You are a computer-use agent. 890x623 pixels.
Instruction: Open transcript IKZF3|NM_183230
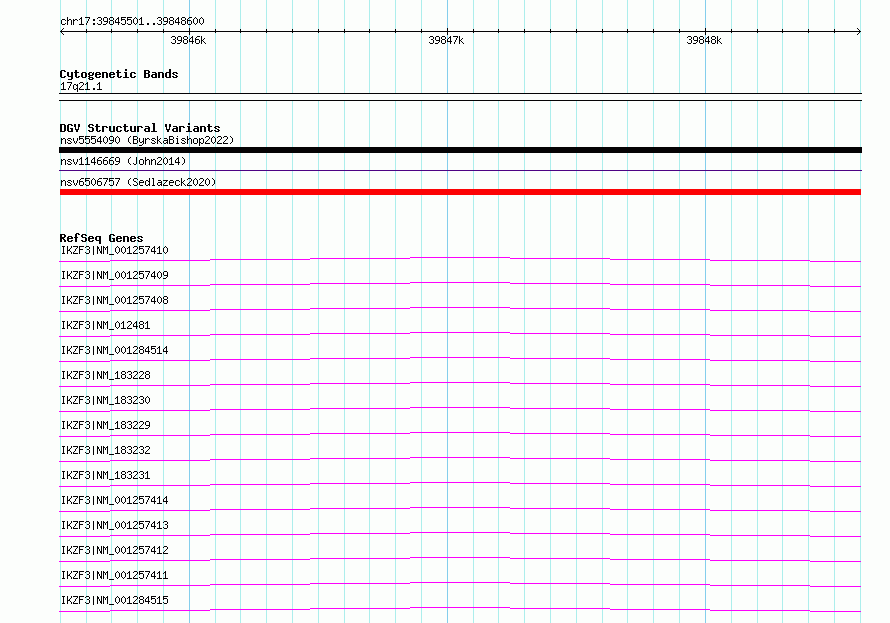pos(106,400)
